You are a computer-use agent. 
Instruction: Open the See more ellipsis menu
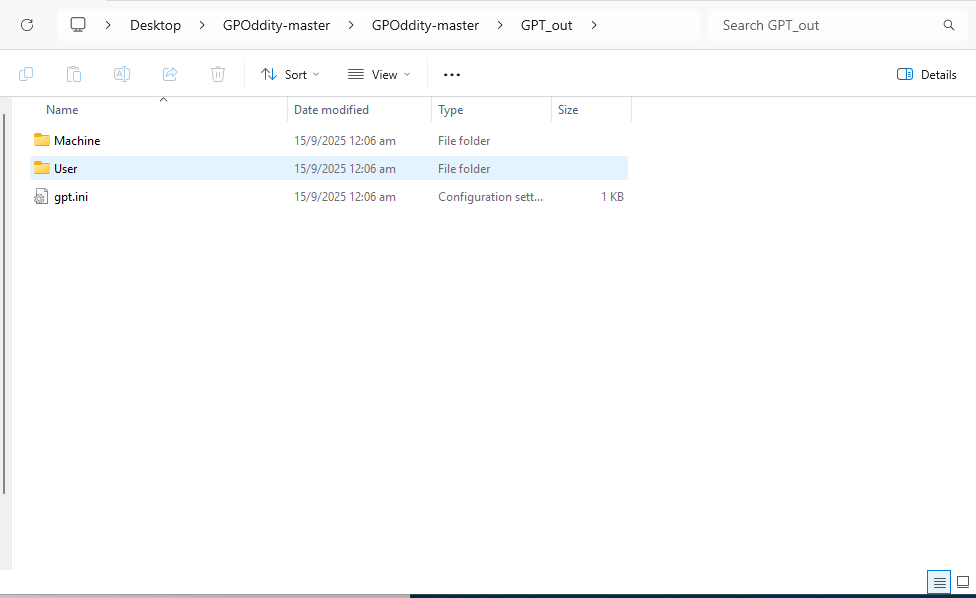point(452,74)
